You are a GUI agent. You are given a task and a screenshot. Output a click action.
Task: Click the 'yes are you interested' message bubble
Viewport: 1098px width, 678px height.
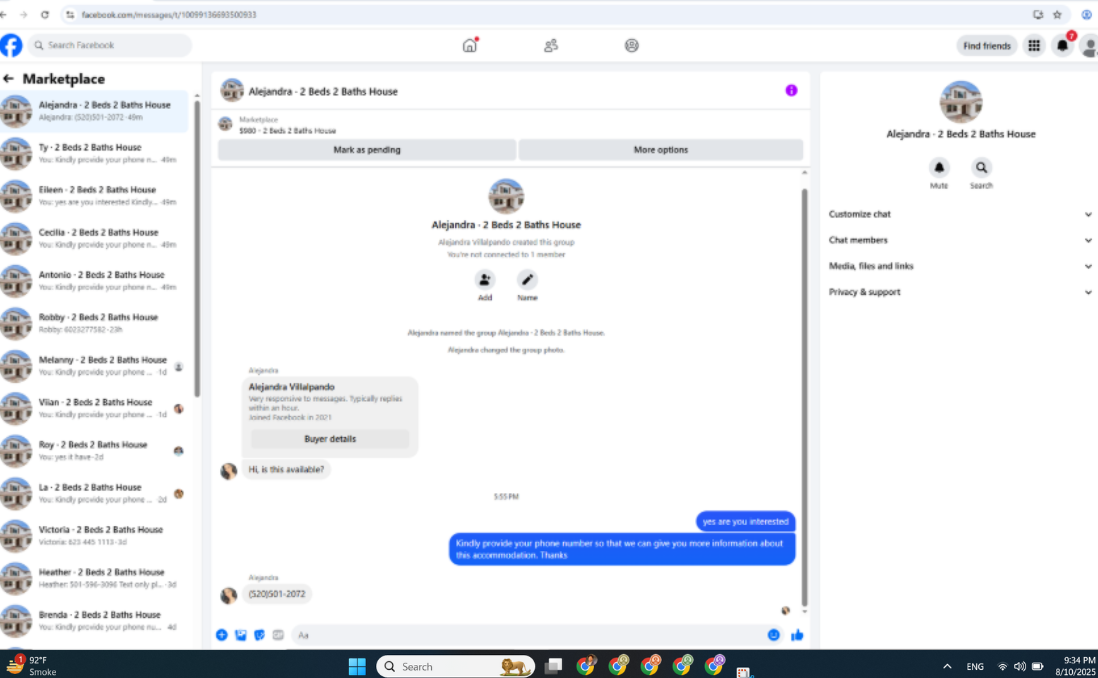click(x=745, y=522)
